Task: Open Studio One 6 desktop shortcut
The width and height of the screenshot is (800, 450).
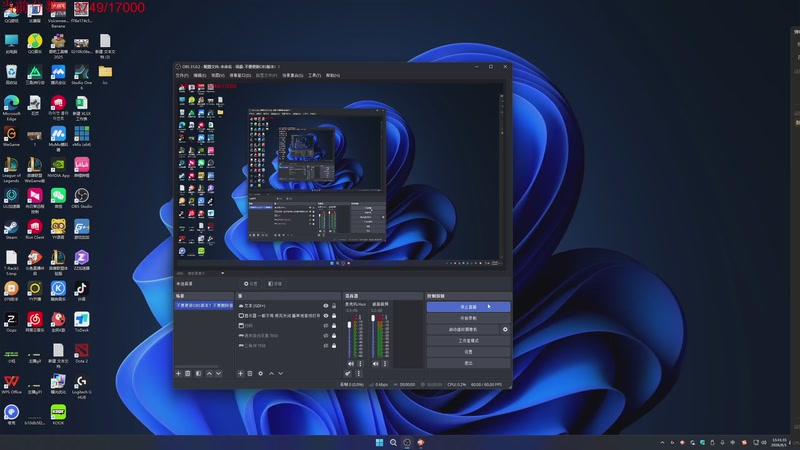Action: tap(82, 77)
